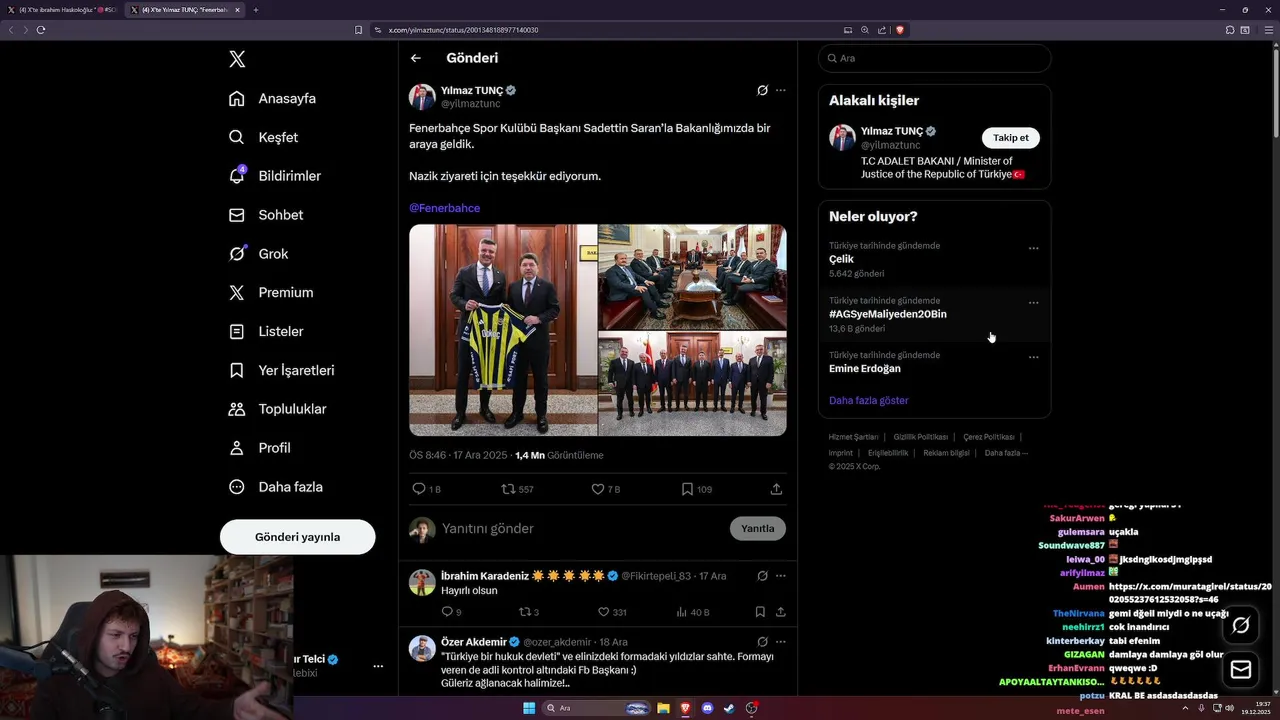The height and width of the screenshot is (720, 1280).
Task: Click the Ara search field
Action: [x=934, y=58]
